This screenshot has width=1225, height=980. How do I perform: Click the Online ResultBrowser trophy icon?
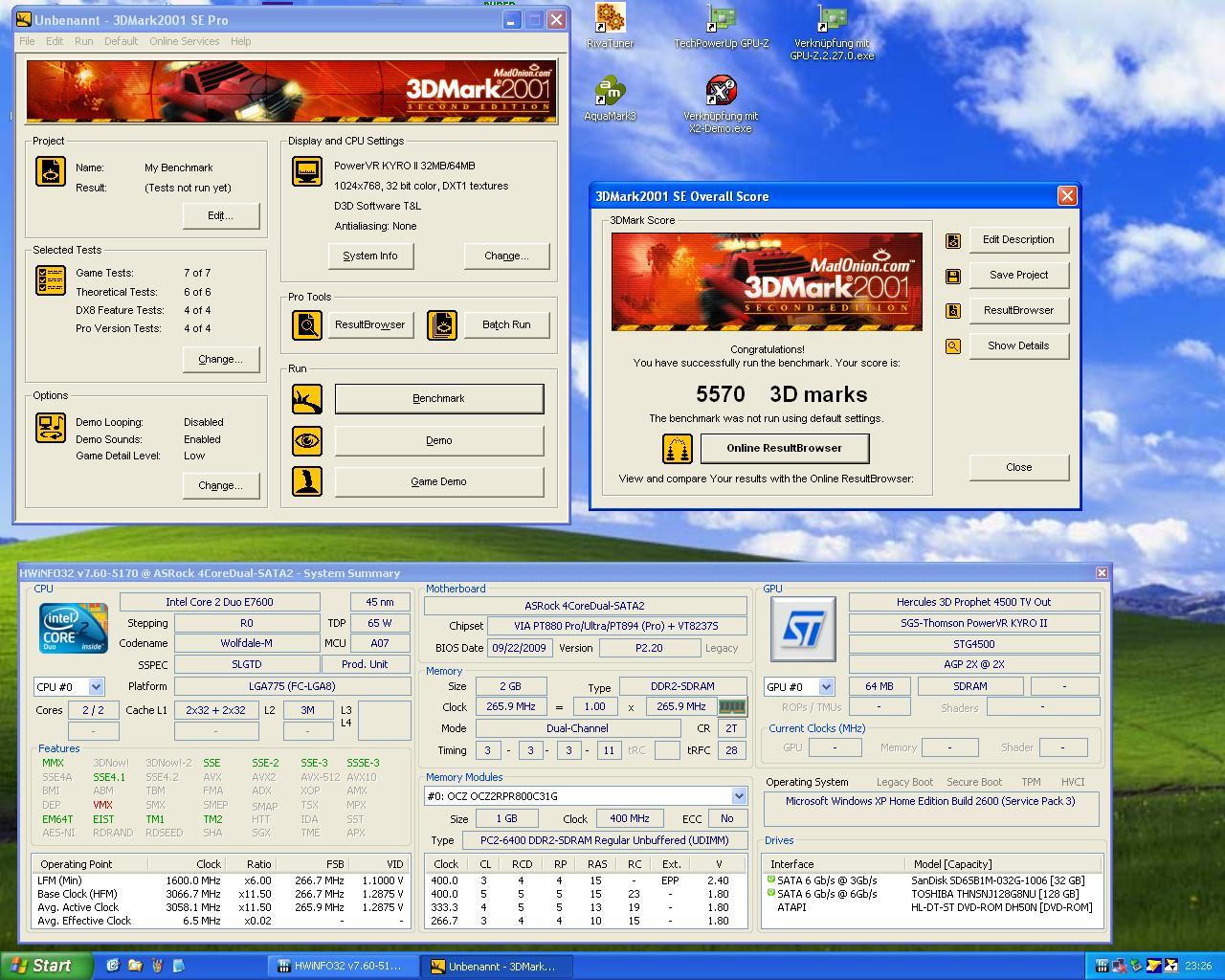(677, 448)
